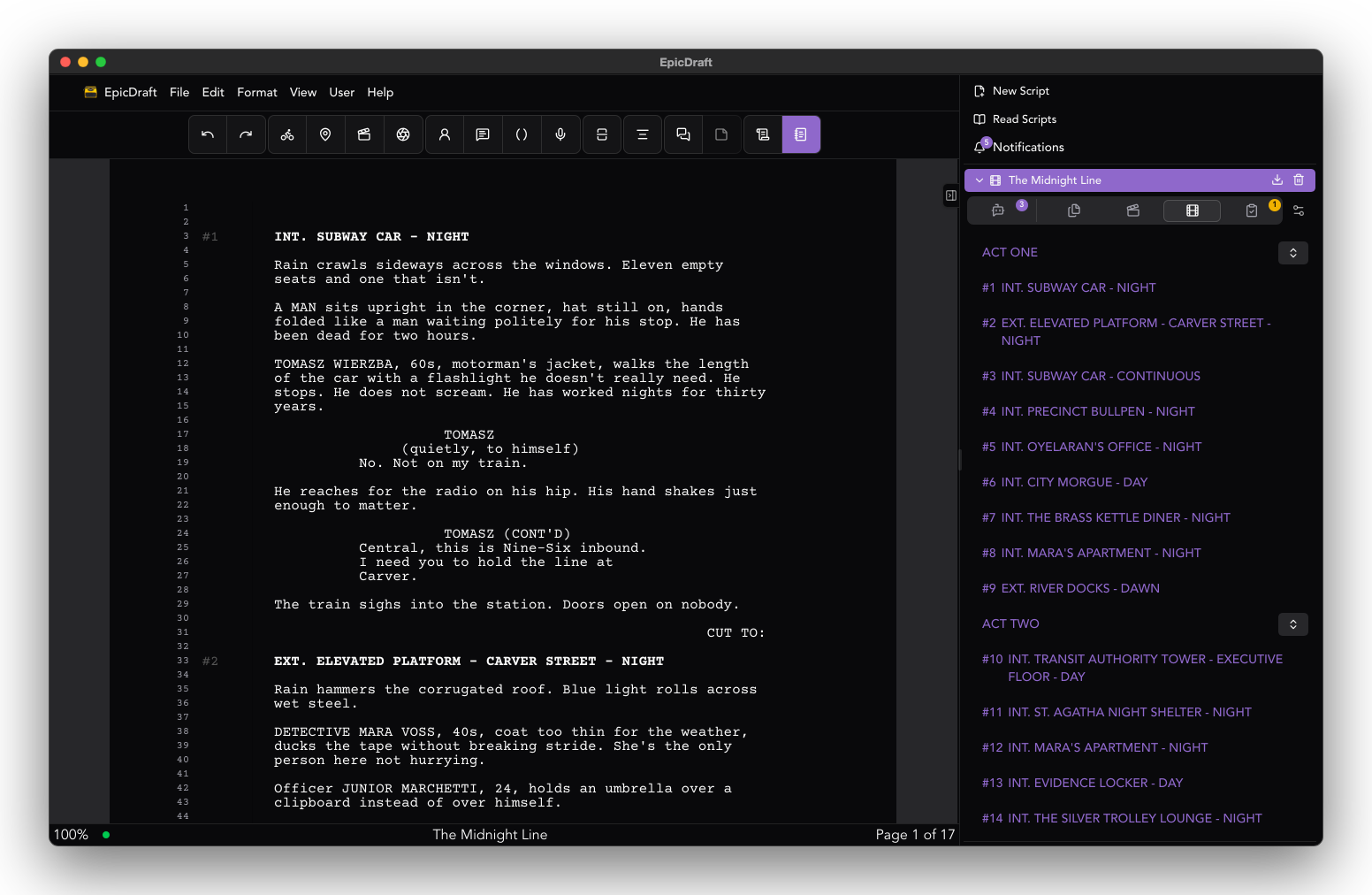This screenshot has height=895, width=1372.
Task: Go to scene #8 MARA'S APARTMENT
Action: click(1092, 553)
